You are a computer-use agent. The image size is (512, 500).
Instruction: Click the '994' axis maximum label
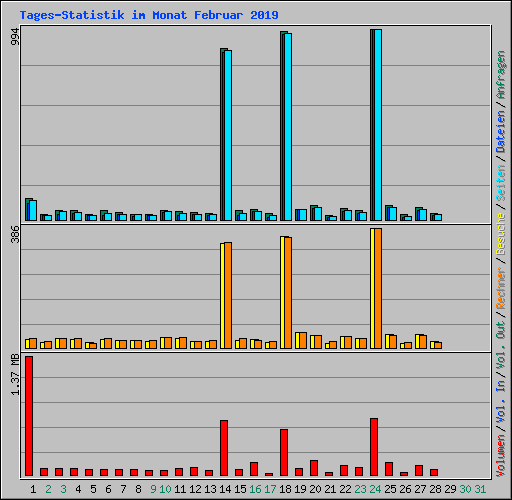coord(15,37)
